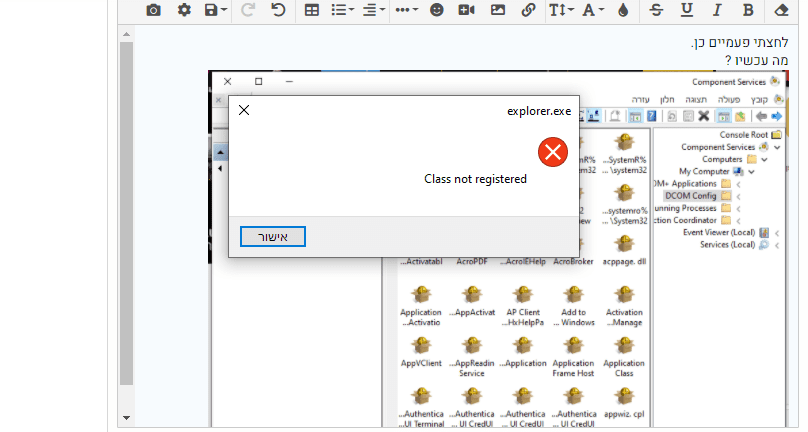Select the DCOM Config folder
The width and height of the screenshot is (808, 432).
click(x=698, y=196)
